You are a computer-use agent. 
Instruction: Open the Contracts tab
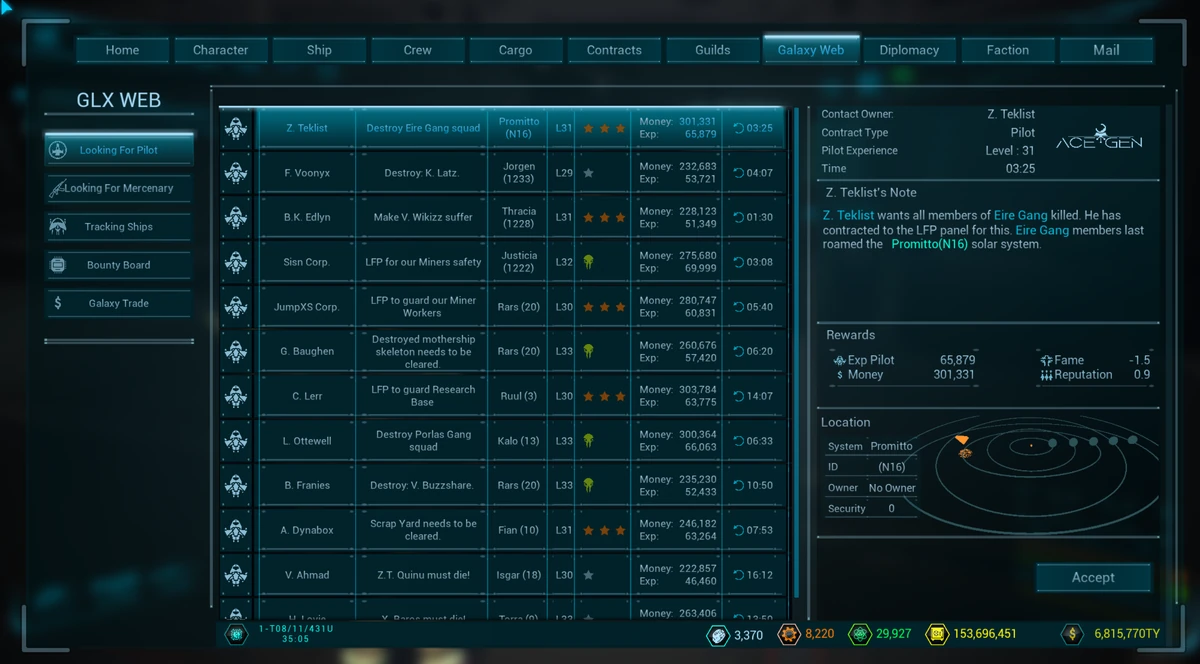[614, 49]
